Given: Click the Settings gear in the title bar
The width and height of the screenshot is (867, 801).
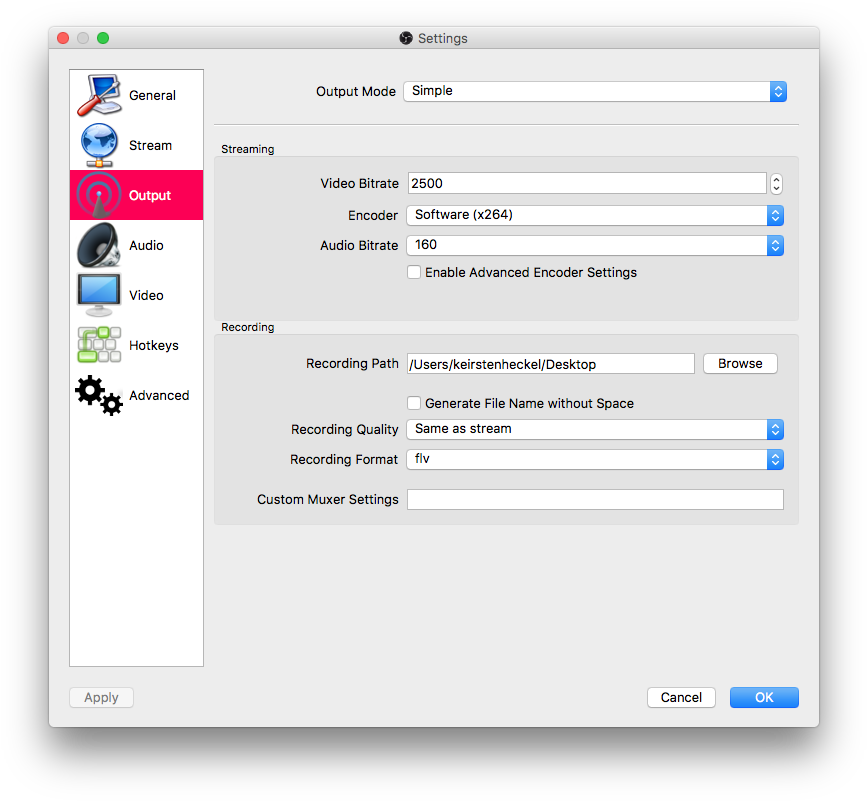Looking at the screenshot, I should coord(406,38).
